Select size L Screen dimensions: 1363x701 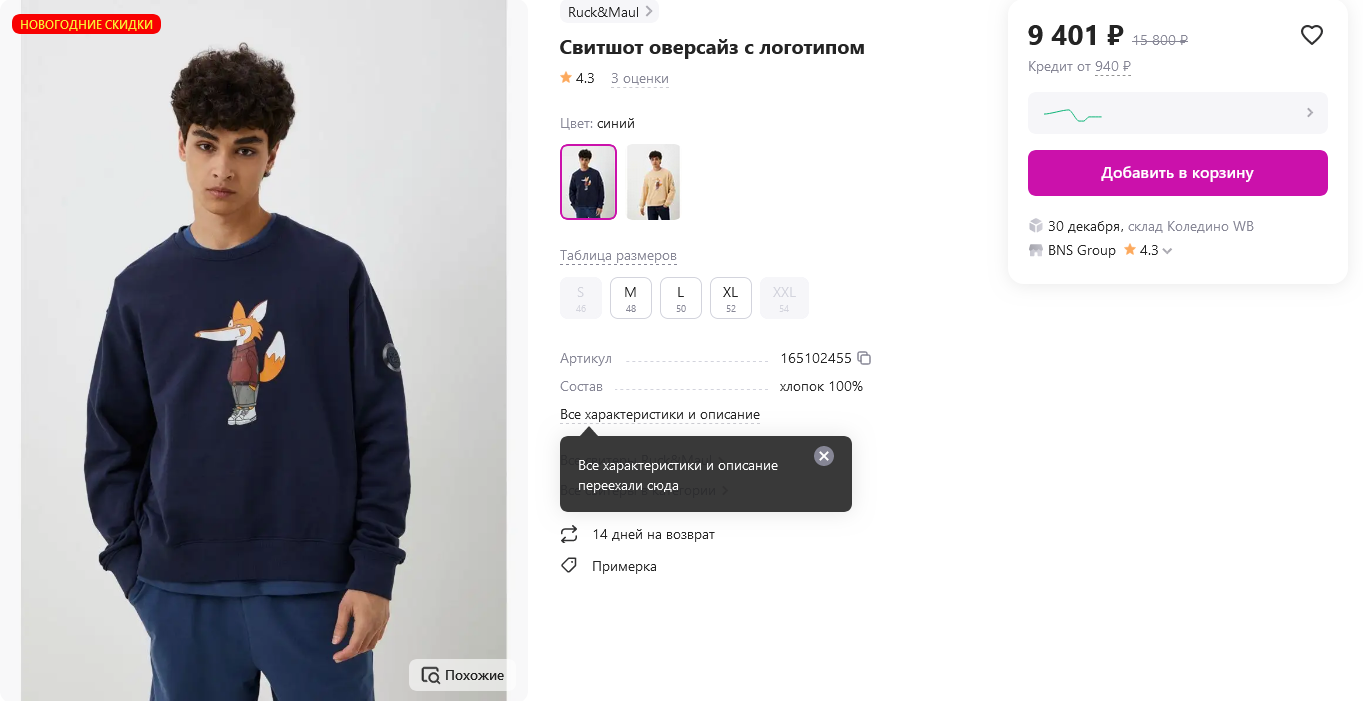[x=681, y=298]
